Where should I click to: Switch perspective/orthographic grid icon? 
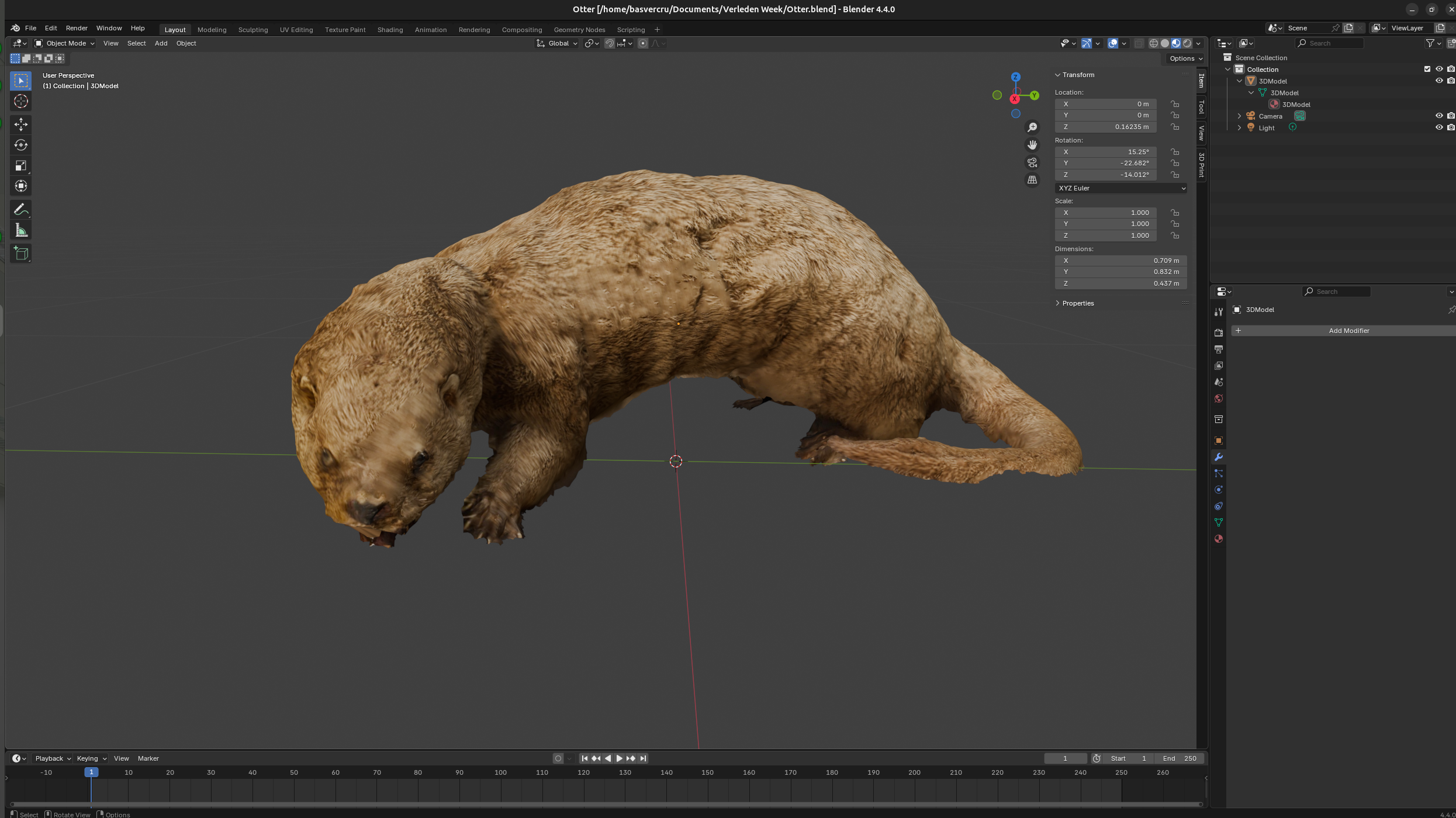[x=1032, y=180]
